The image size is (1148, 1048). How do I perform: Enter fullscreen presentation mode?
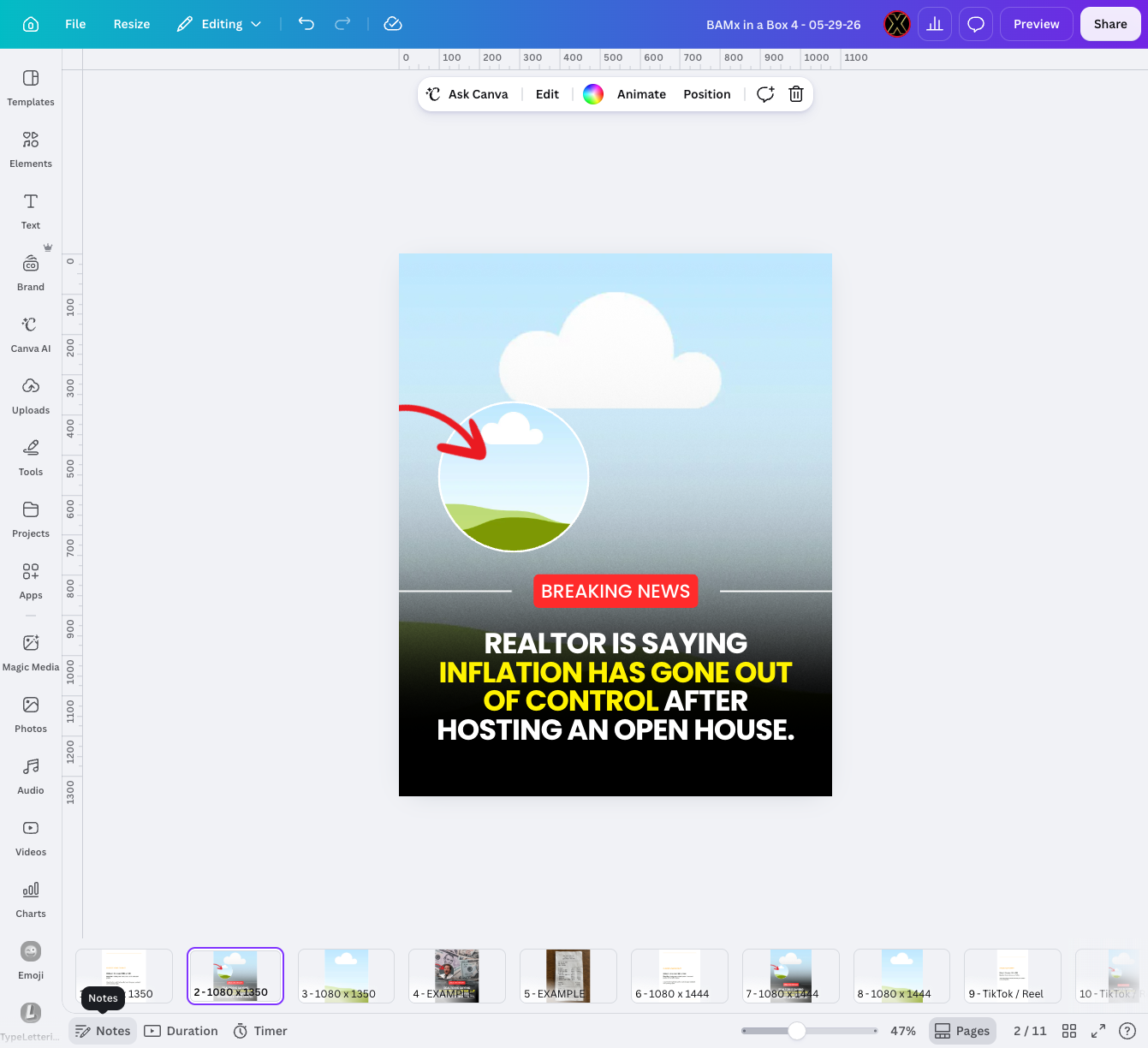(x=1098, y=1031)
